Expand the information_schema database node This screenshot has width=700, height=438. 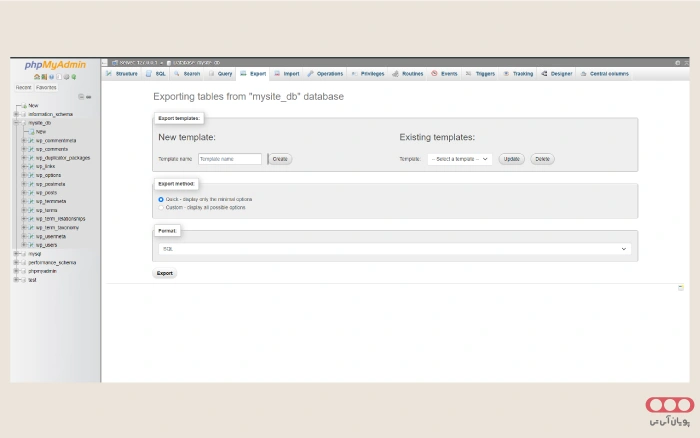[16, 114]
